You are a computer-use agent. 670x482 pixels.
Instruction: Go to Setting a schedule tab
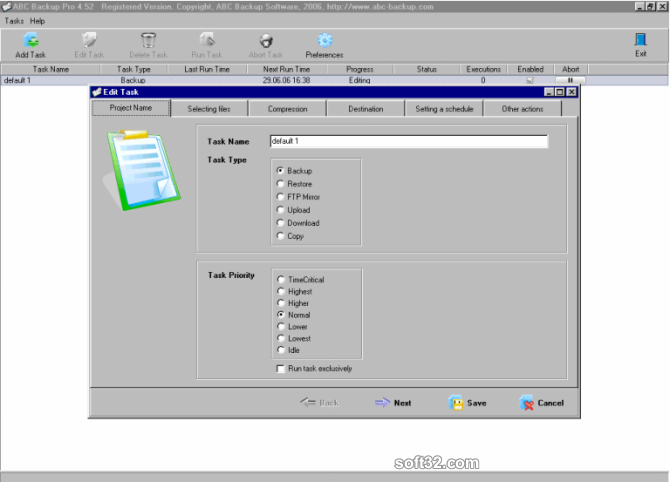point(444,109)
